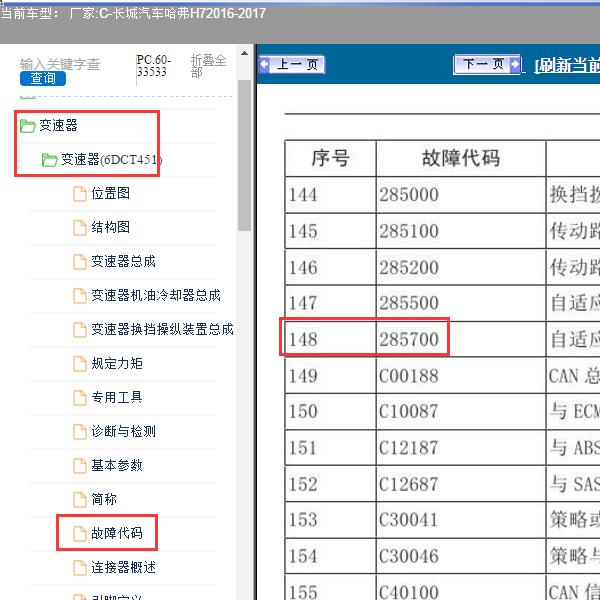Click the page icon beside 位置图

80,194
